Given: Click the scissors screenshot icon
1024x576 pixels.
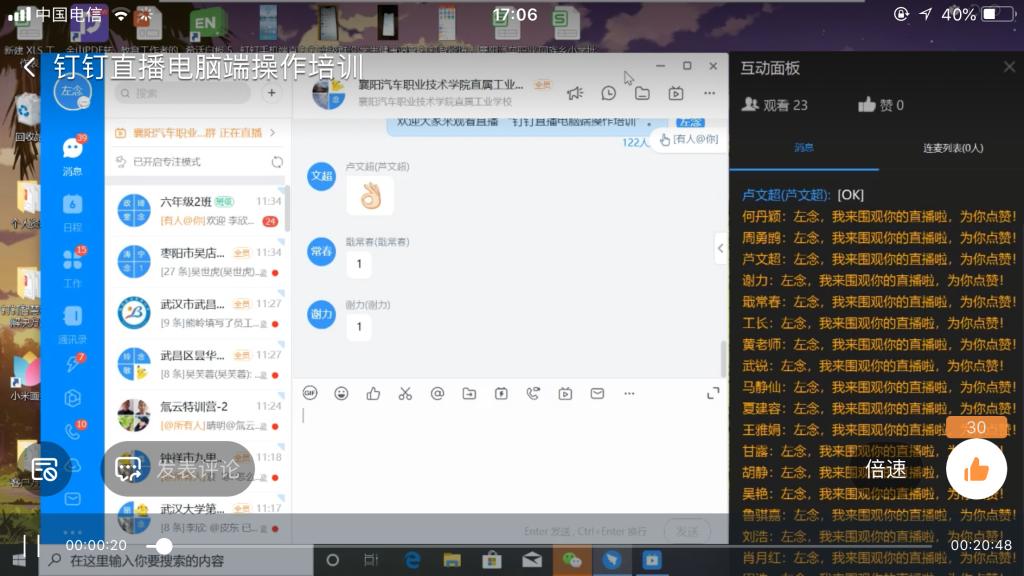Looking at the screenshot, I should [405, 394].
